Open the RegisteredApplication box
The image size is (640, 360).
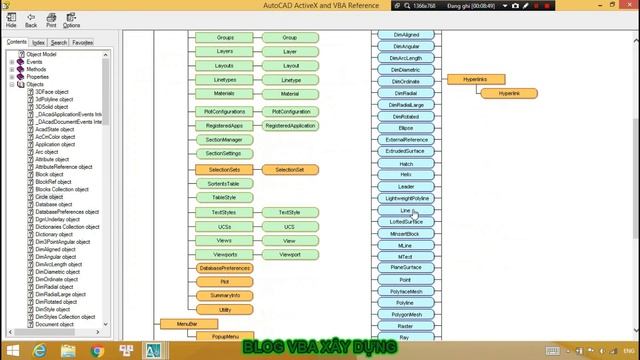tap(290, 126)
